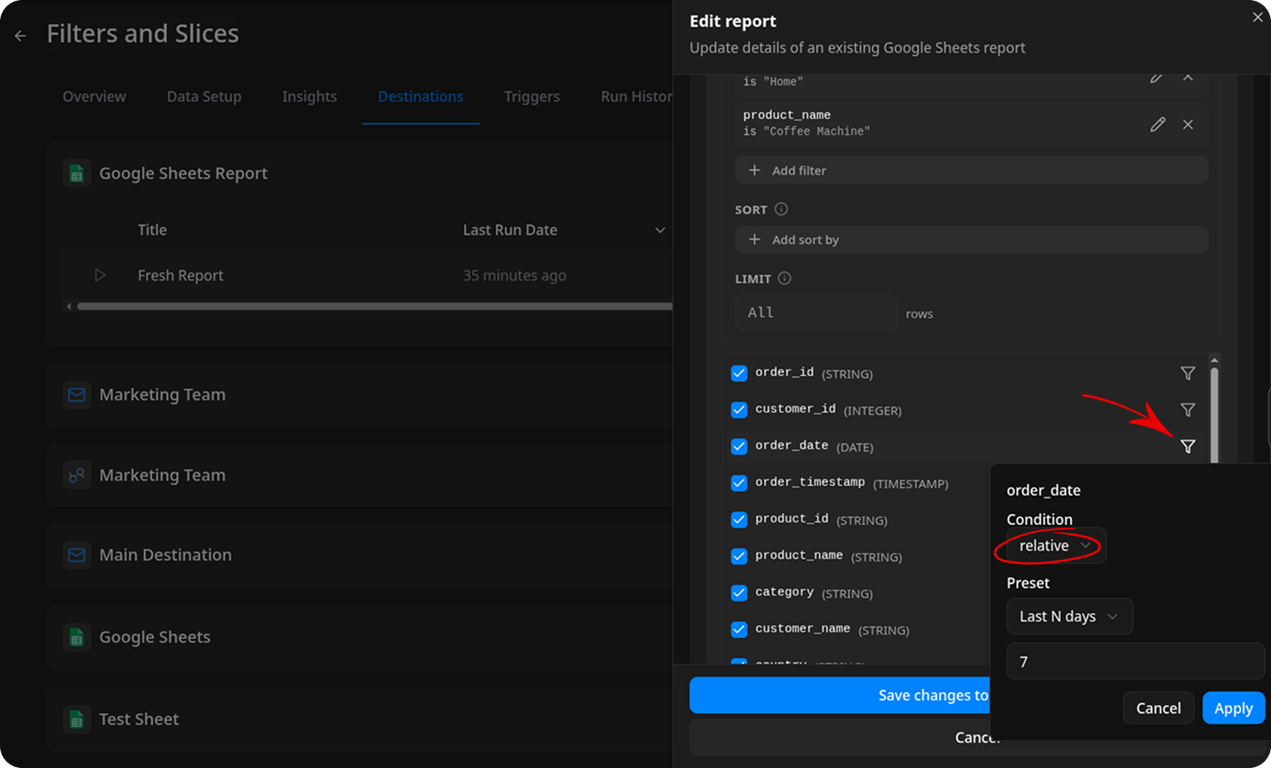This screenshot has width=1271, height=768.
Task: Open the Condition dropdown set to relative
Action: pyautogui.click(x=1056, y=546)
